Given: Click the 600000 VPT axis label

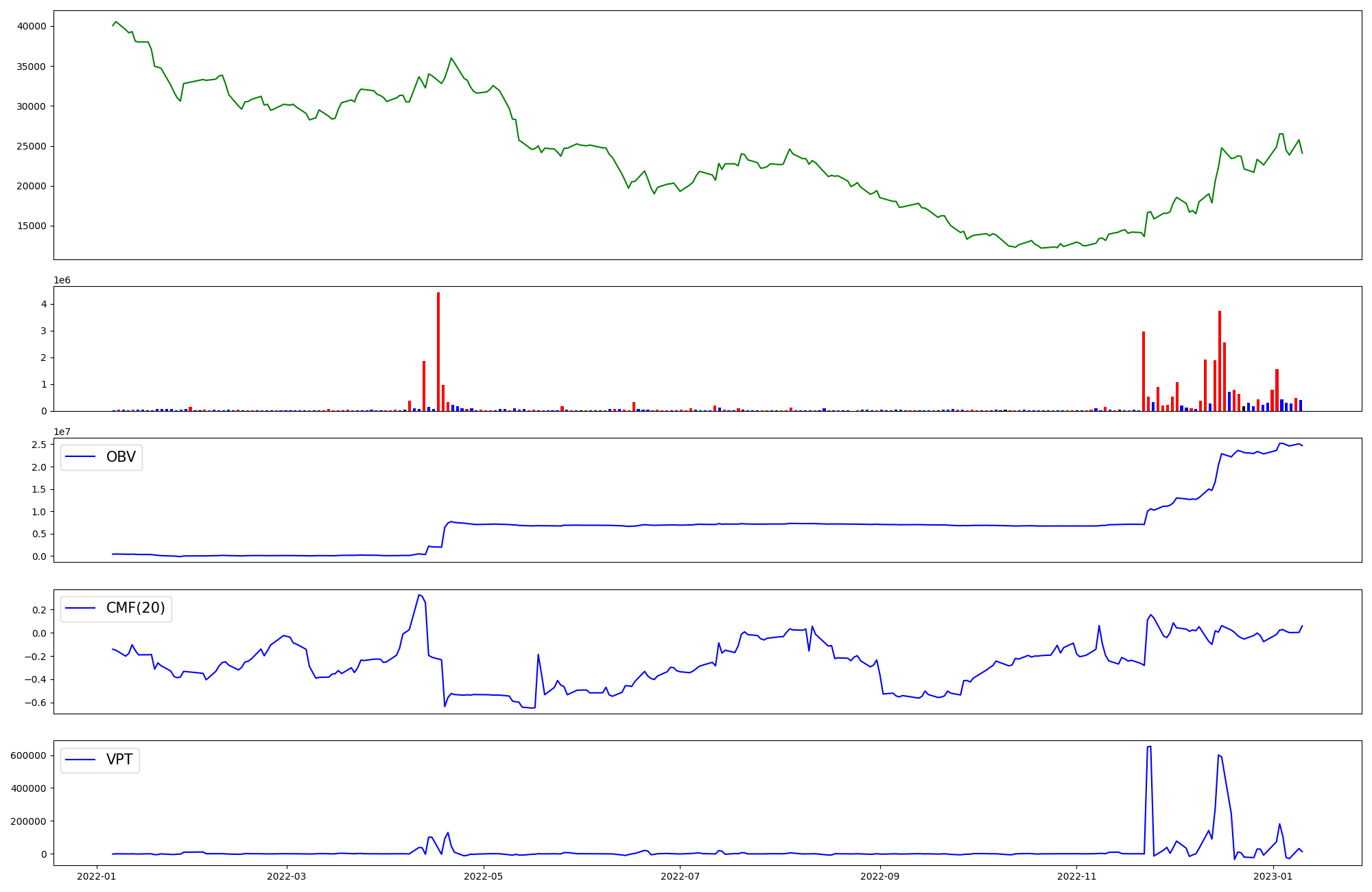Looking at the screenshot, I should click(x=28, y=755).
